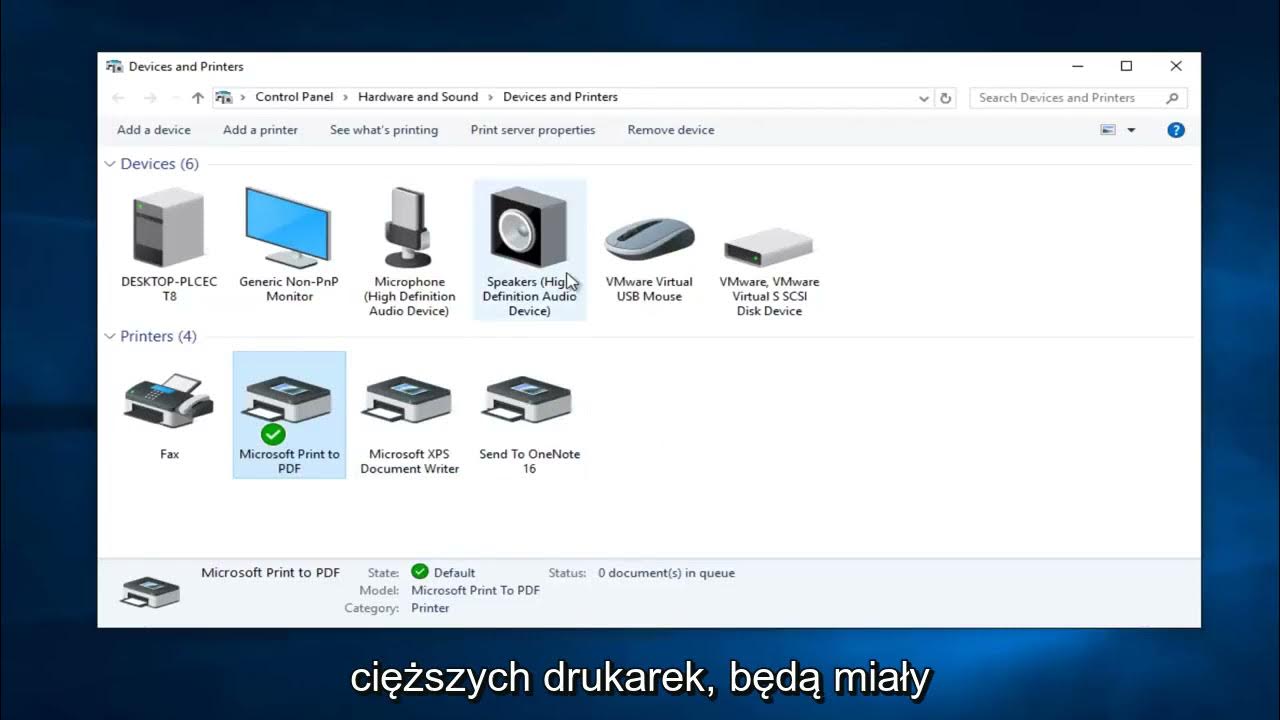Screen dimensions: 1280x720
Task: Expand the Control Panel breadcrumb chevron
Action: click(x=346, y=97)
